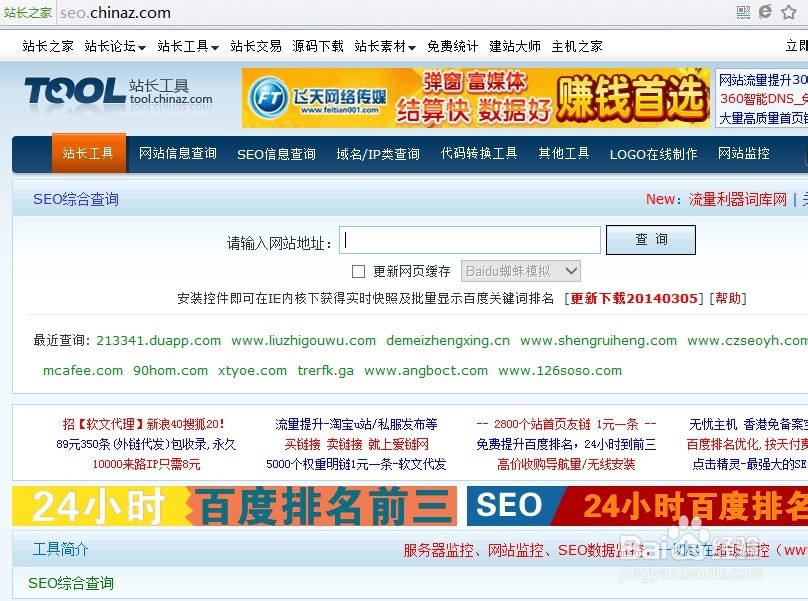
Task: Click the 360智能DNS side ad link
Action: (763, 98)
